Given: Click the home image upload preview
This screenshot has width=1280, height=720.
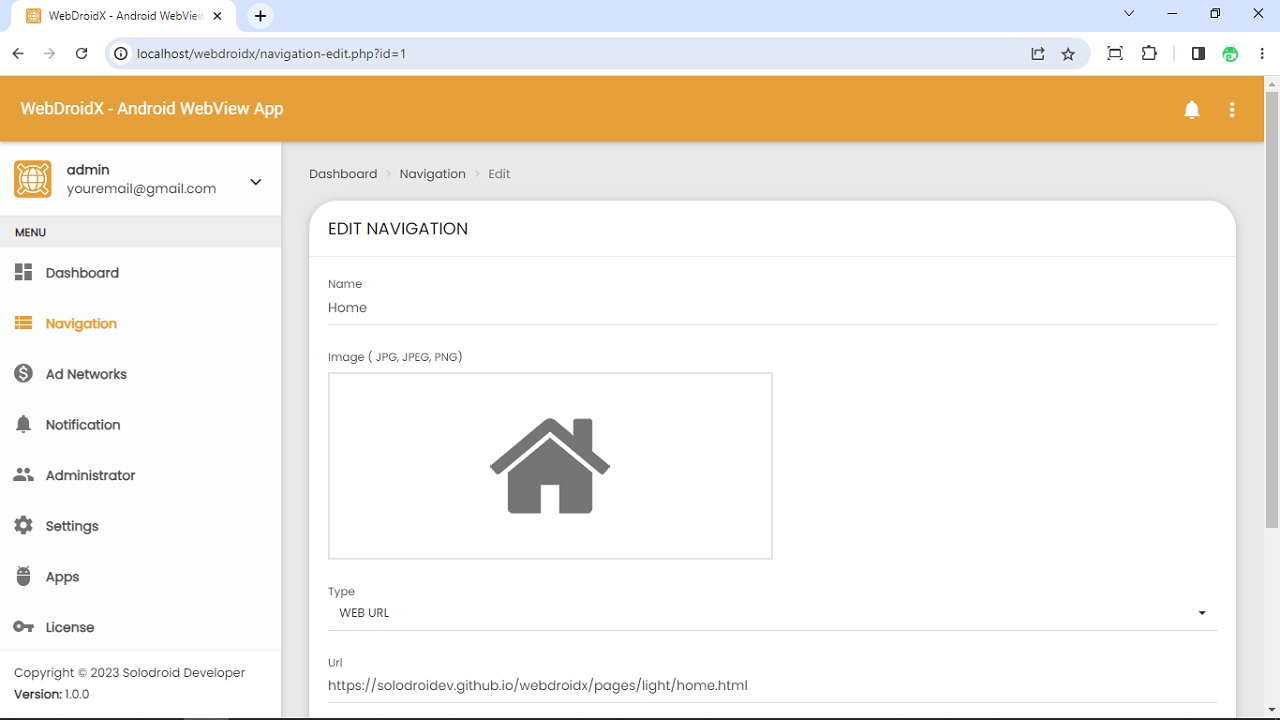Looking at the screenshot, I should pos(550,466).
